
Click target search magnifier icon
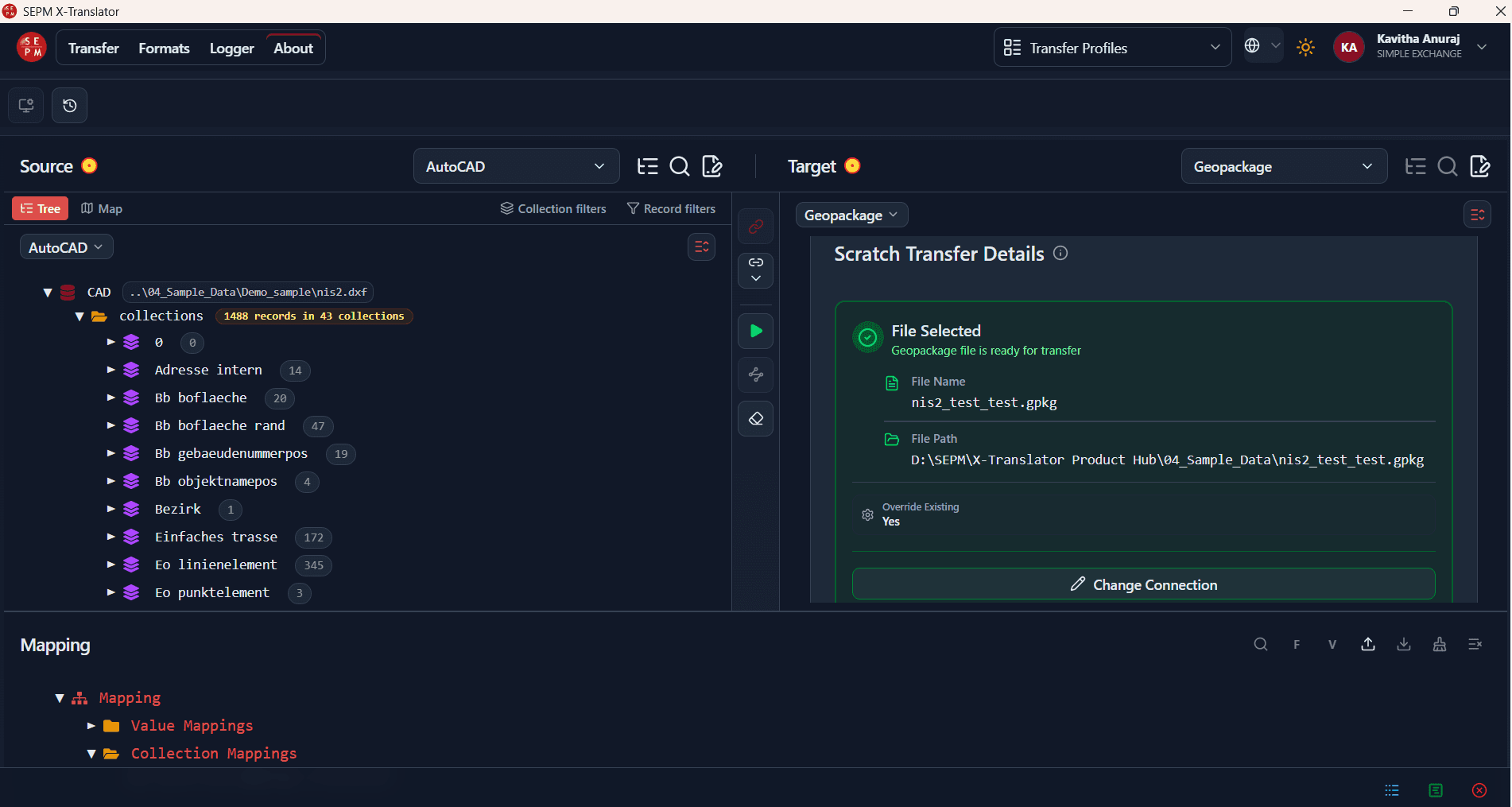(1448, 166)
